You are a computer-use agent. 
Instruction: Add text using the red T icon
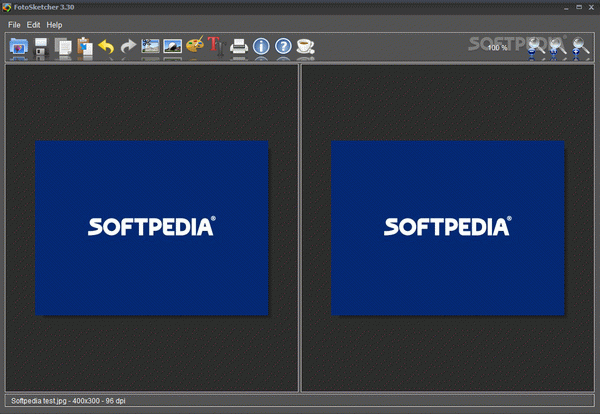tap(217, 46)
